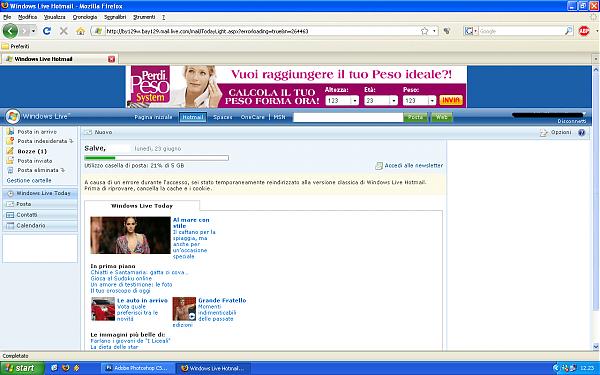This screenshot has height=375, width=600.
Task: Open the OneCare link
Action: (253, 117)
